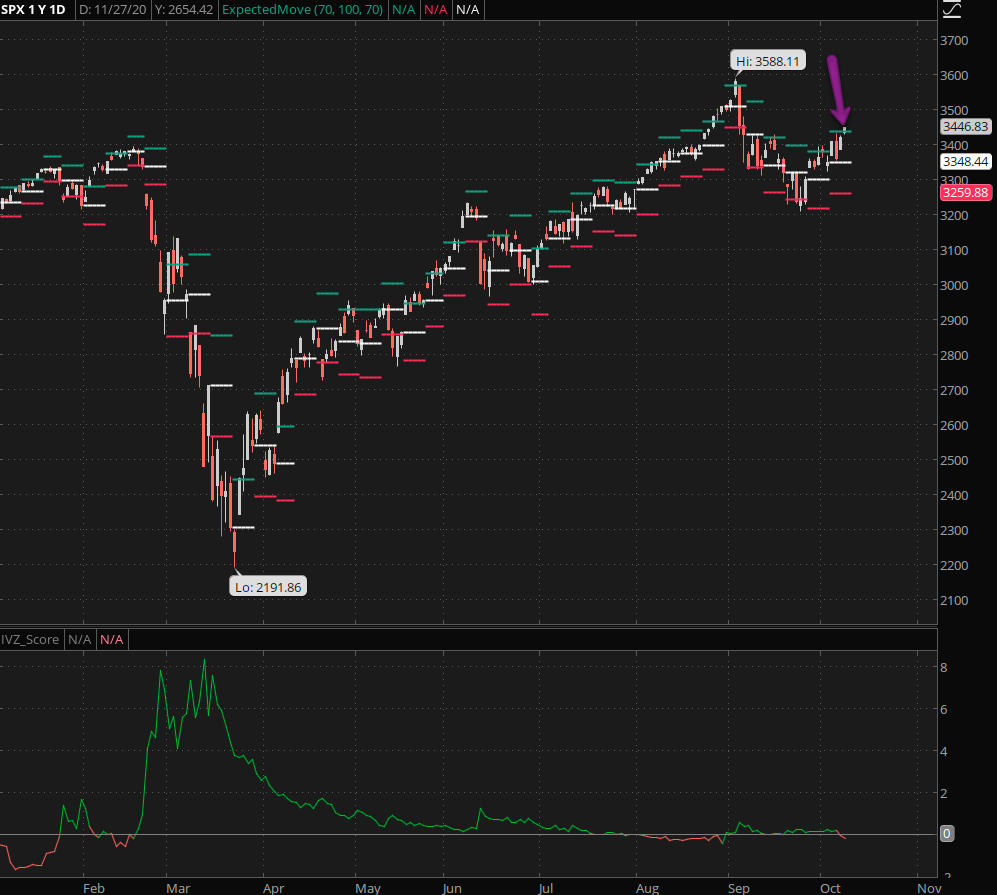Click the Aug label on time axis
Viewport: 997px width, 895px height.
(x=647, y=888)
